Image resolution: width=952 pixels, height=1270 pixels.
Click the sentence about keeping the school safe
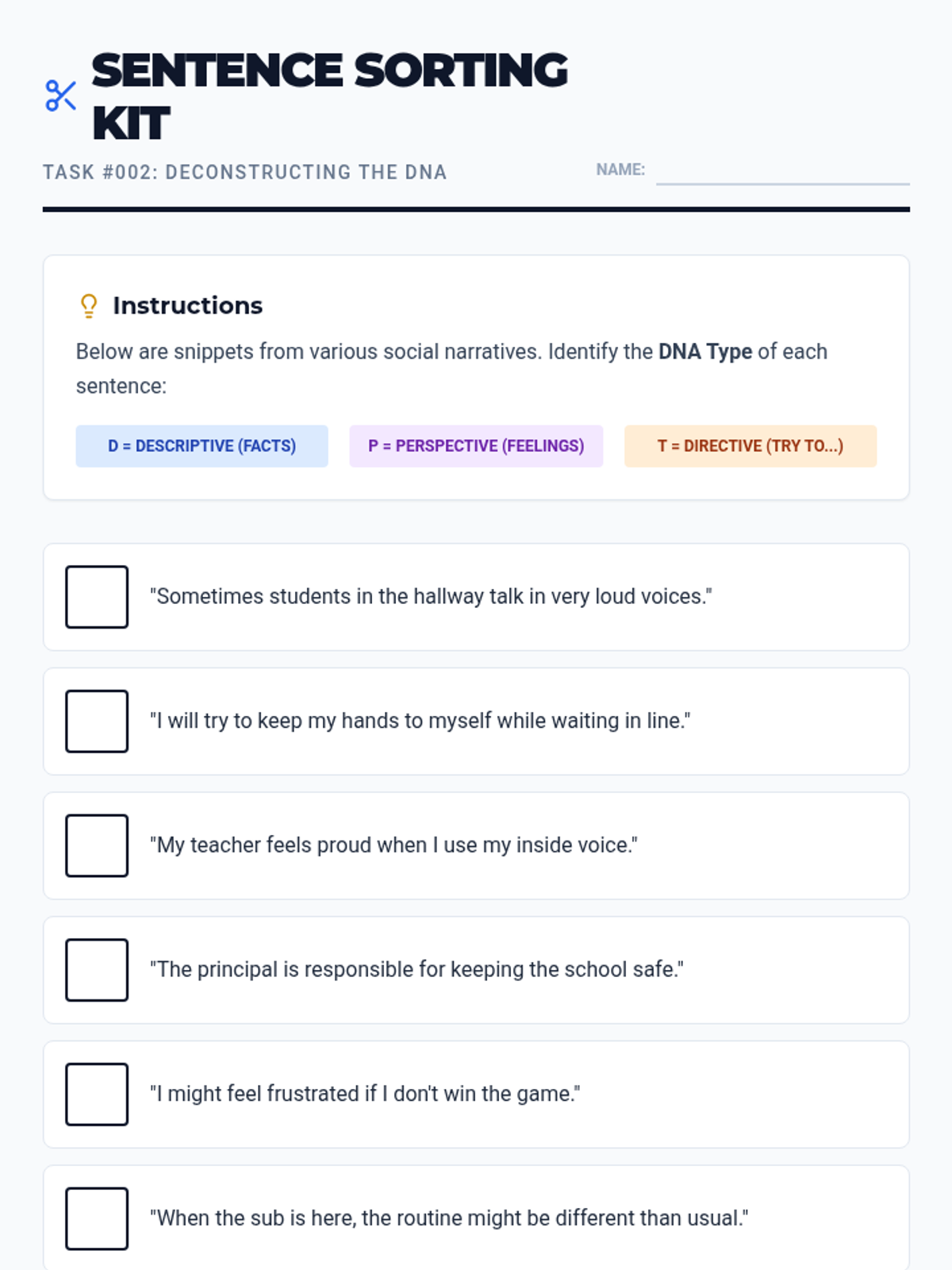416,970
